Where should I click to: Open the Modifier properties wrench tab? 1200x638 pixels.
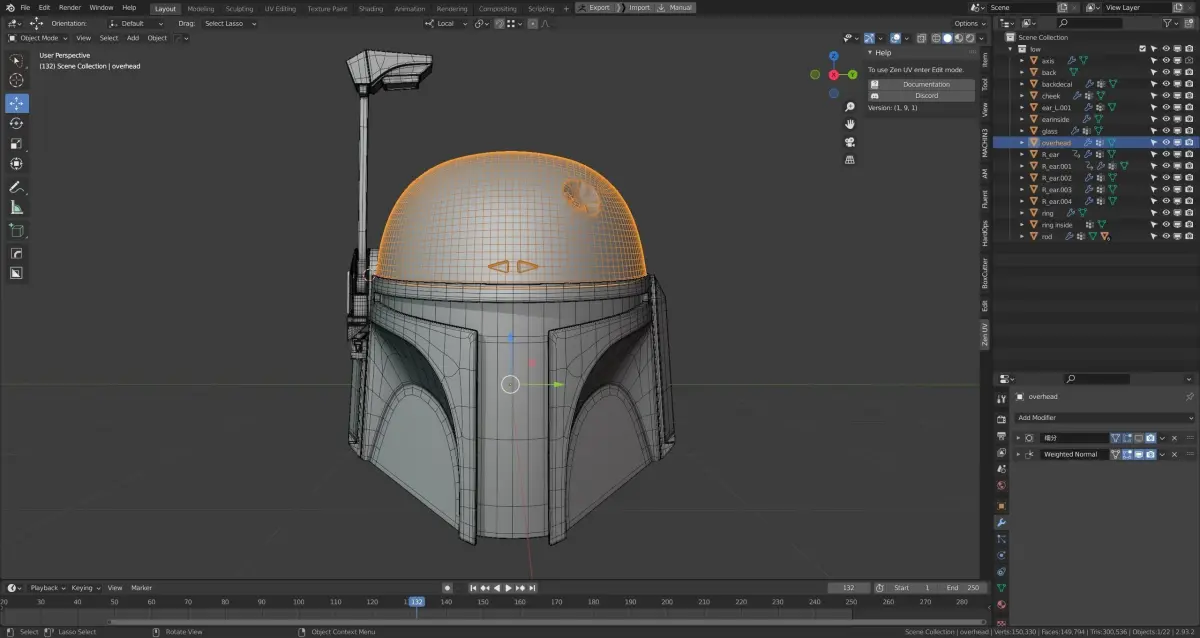[x=1001, y=522]
